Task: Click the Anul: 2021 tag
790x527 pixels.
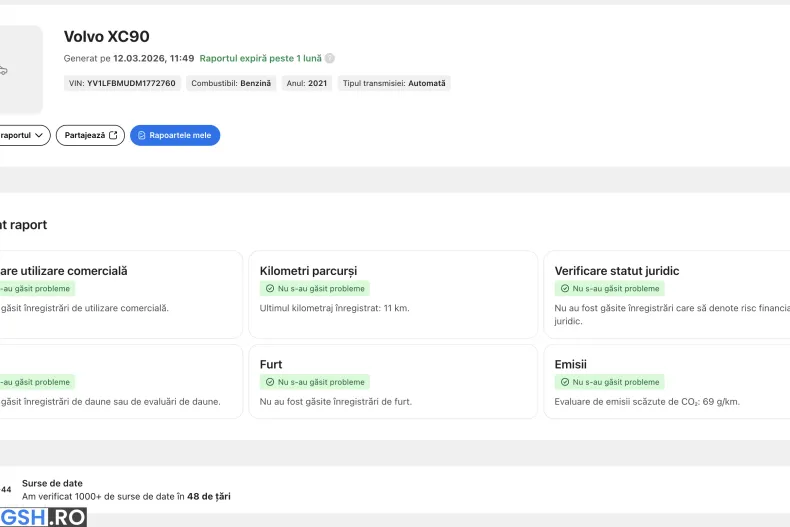Action: pyautogui.click(x=307, y=83)
